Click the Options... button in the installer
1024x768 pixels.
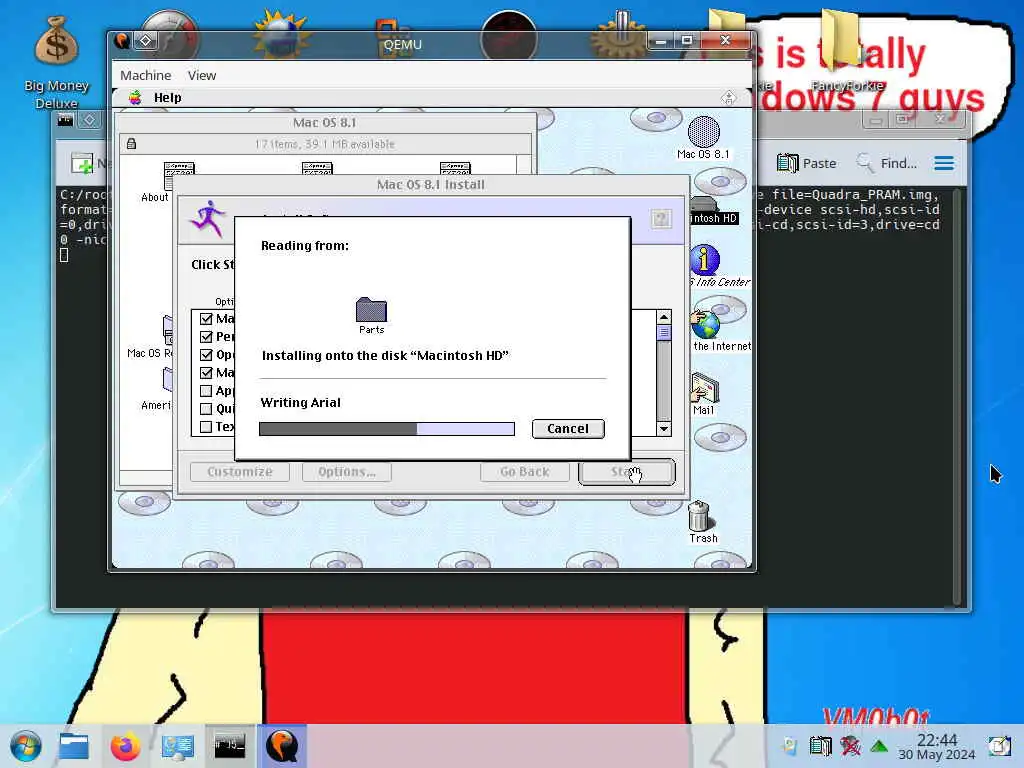tap(347, 472)
